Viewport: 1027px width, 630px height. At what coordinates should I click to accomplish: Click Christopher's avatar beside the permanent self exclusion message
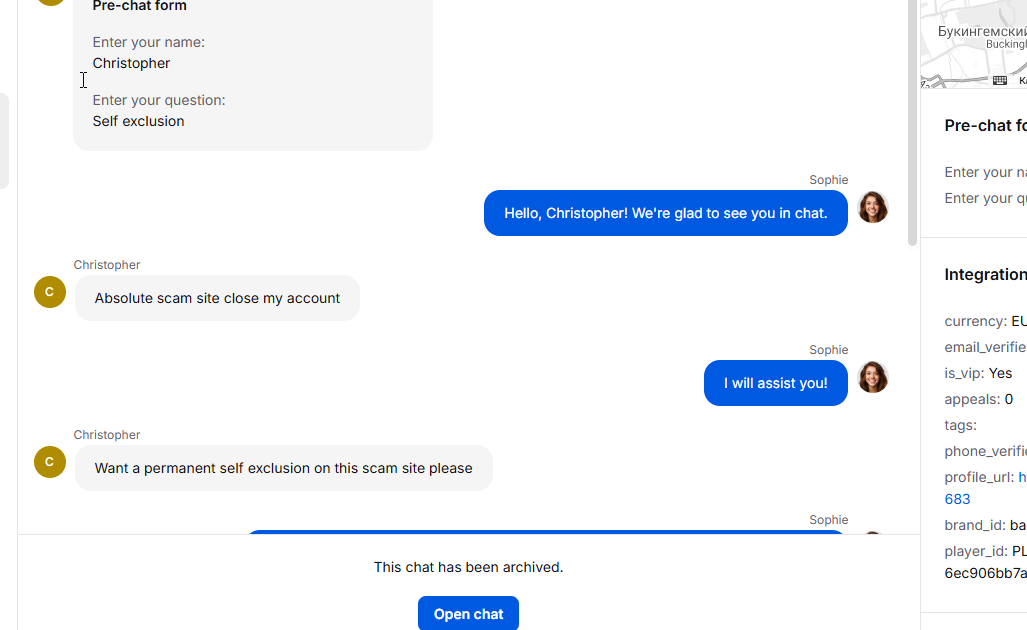pos(50,462)
